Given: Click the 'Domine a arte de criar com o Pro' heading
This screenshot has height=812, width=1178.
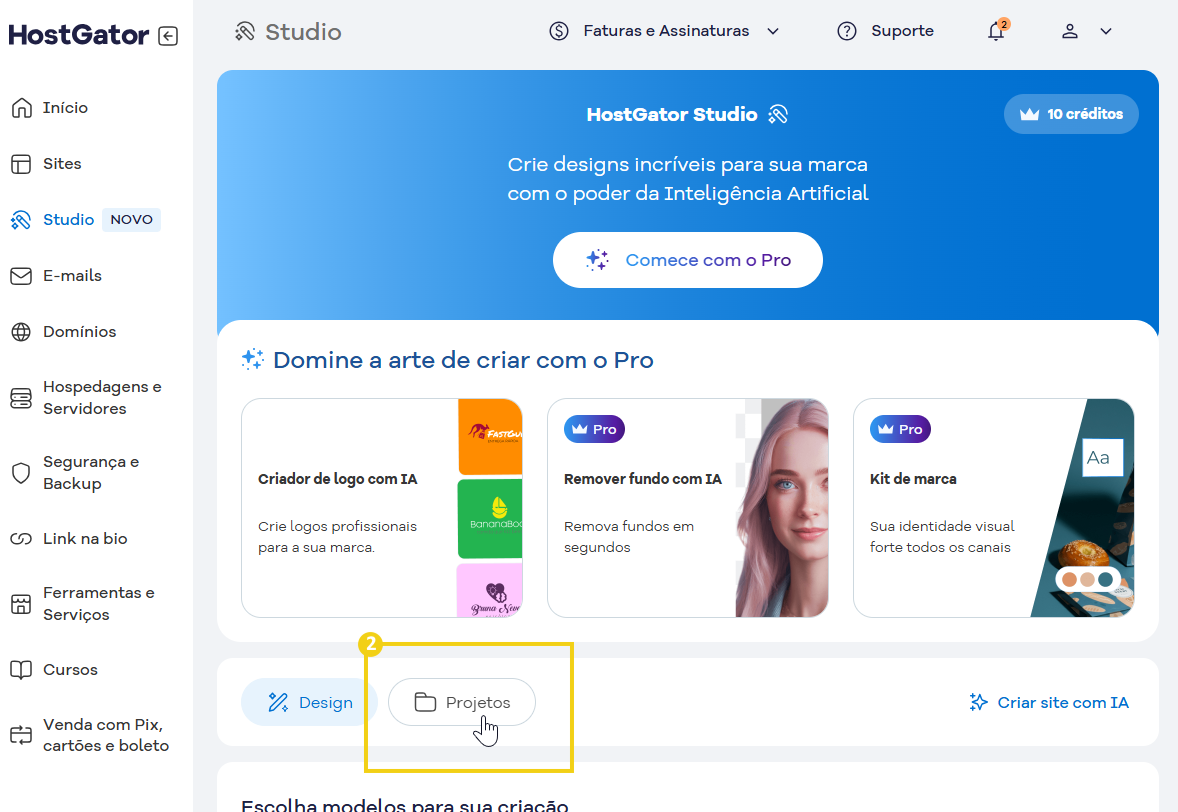Looking at the screenshot, I should [x=464, y=360].
